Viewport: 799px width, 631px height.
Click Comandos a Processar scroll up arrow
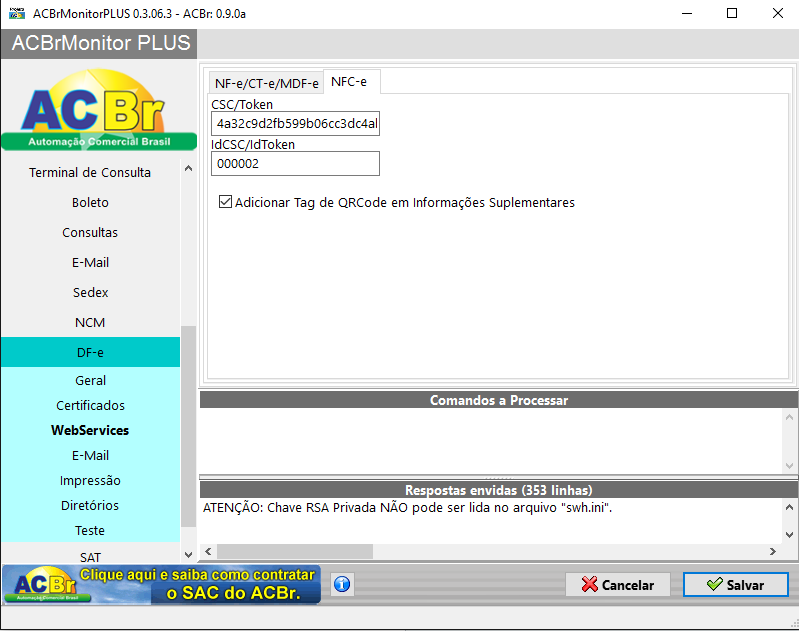click(789, 417)
